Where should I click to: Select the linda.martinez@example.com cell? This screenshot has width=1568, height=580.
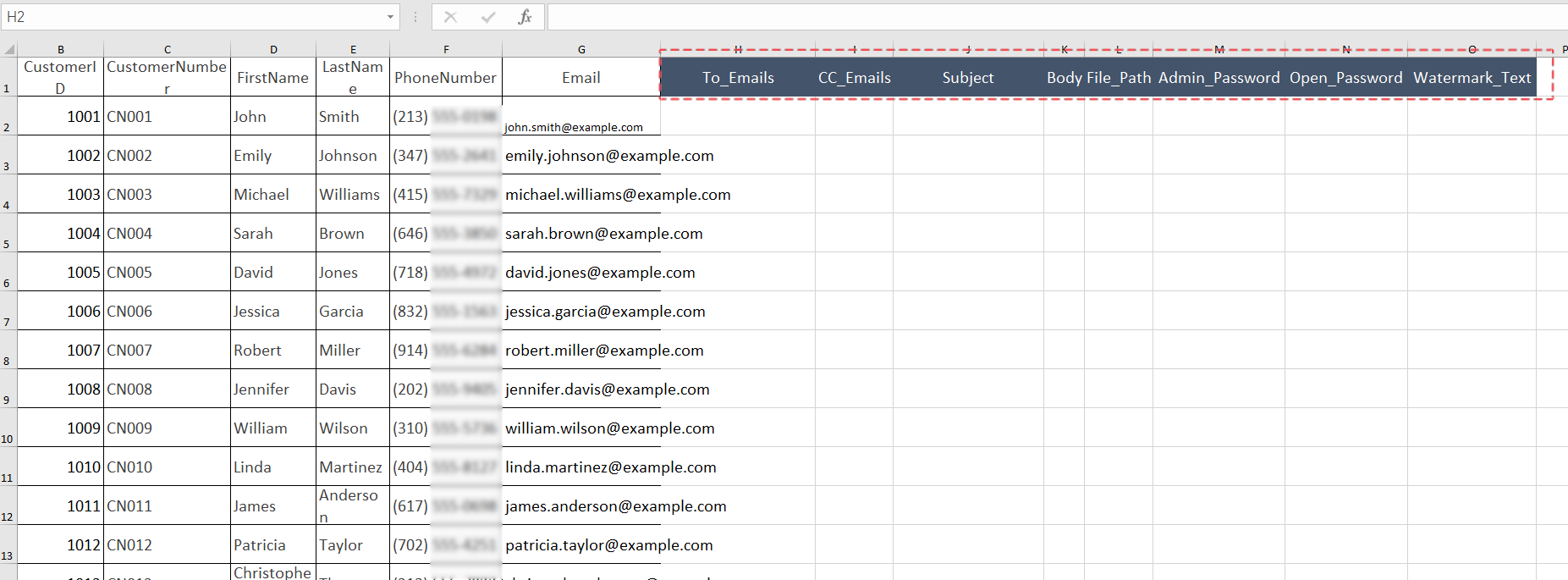pyautogui.click(x=581, y=467)
